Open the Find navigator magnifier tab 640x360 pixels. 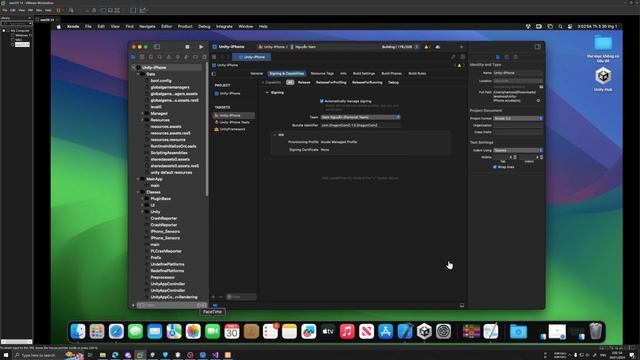pyautogui.click(x=160, y=57)
